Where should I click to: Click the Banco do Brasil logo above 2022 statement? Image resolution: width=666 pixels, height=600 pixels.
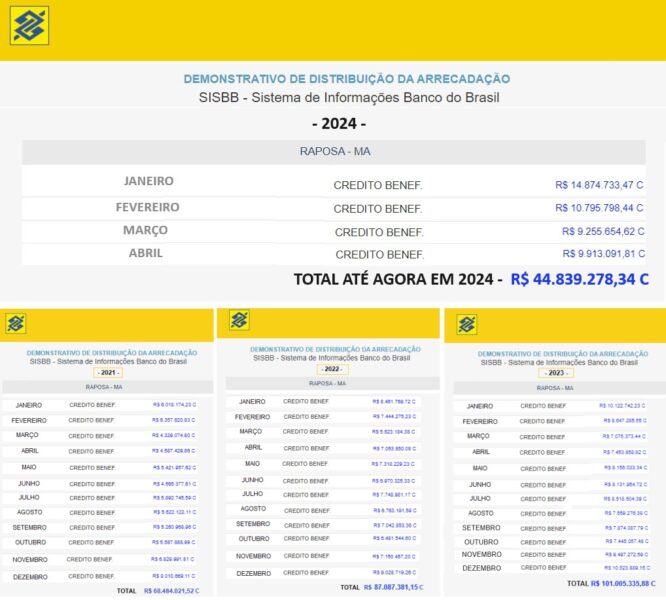click(x=239, y=320)
